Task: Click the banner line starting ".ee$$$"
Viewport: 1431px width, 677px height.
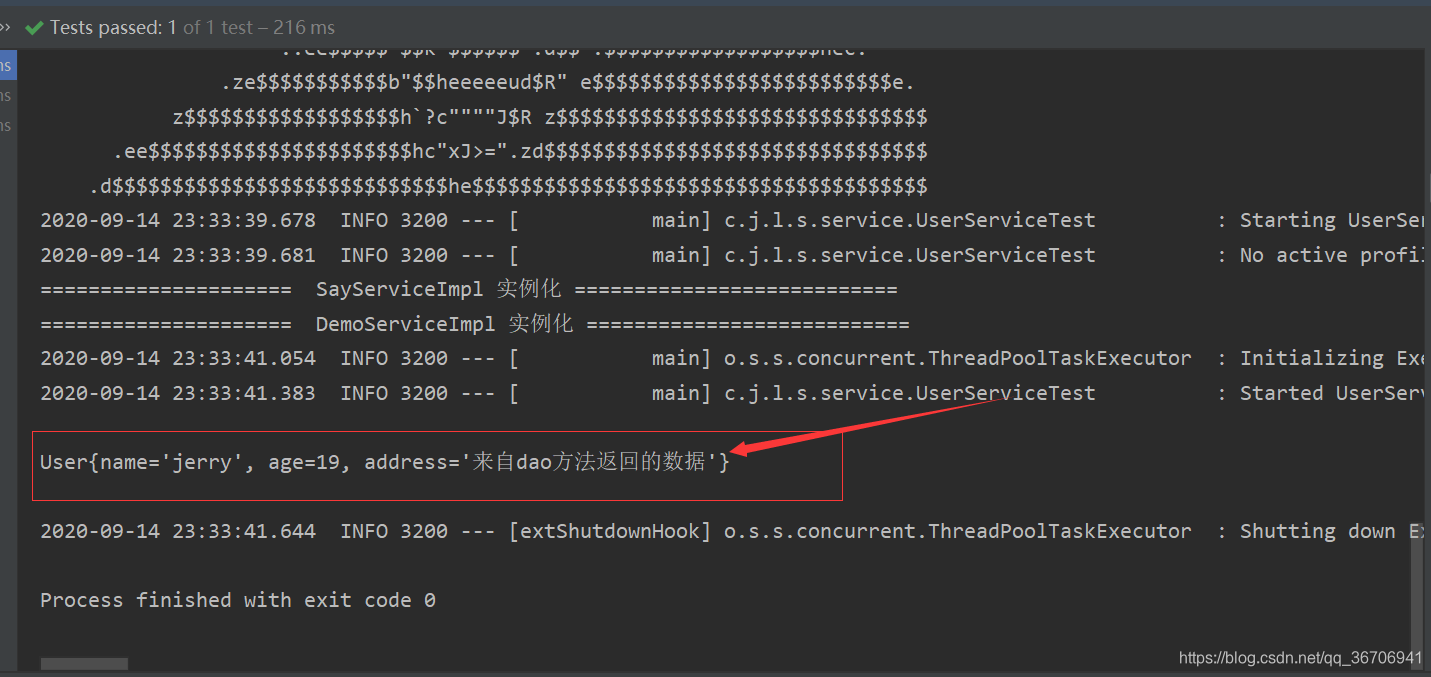Action: click(520, 152)
